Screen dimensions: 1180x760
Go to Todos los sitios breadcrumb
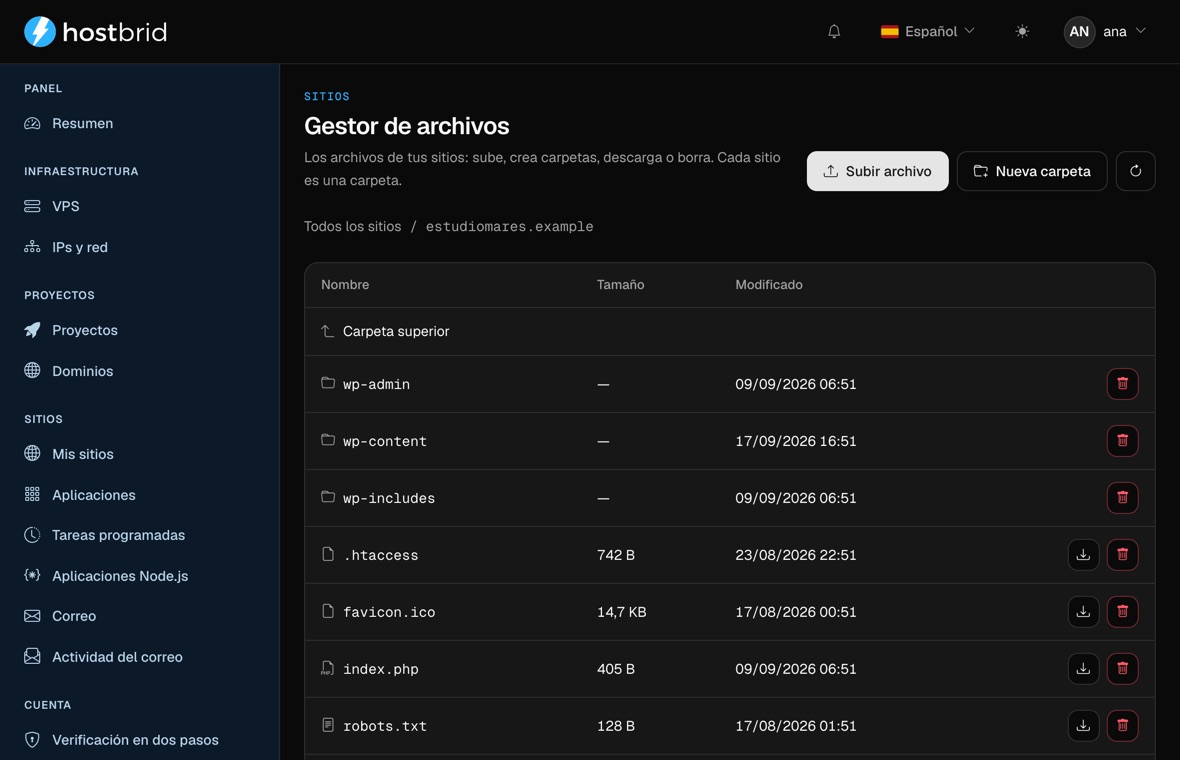352,226
